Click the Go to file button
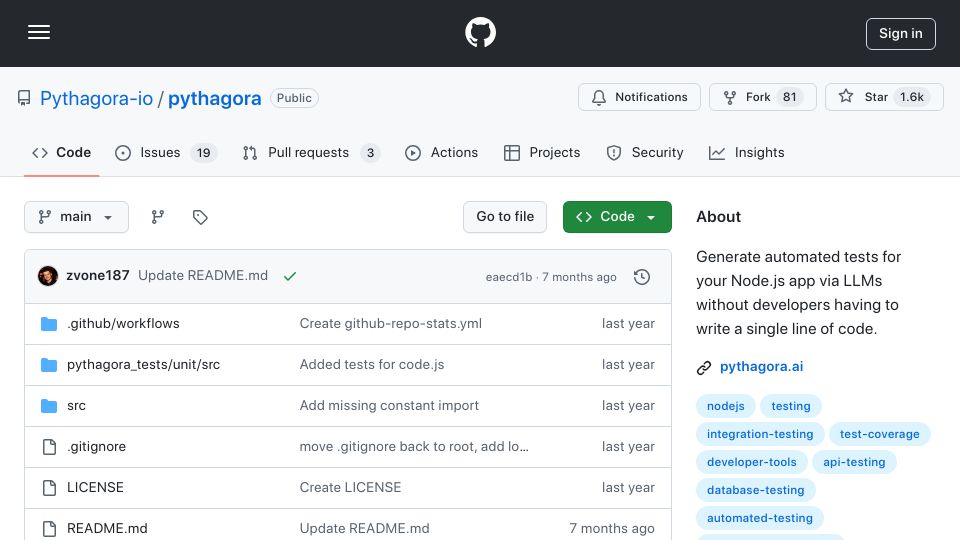The width and height of the screenshot is (960, 540). [505, 217]
